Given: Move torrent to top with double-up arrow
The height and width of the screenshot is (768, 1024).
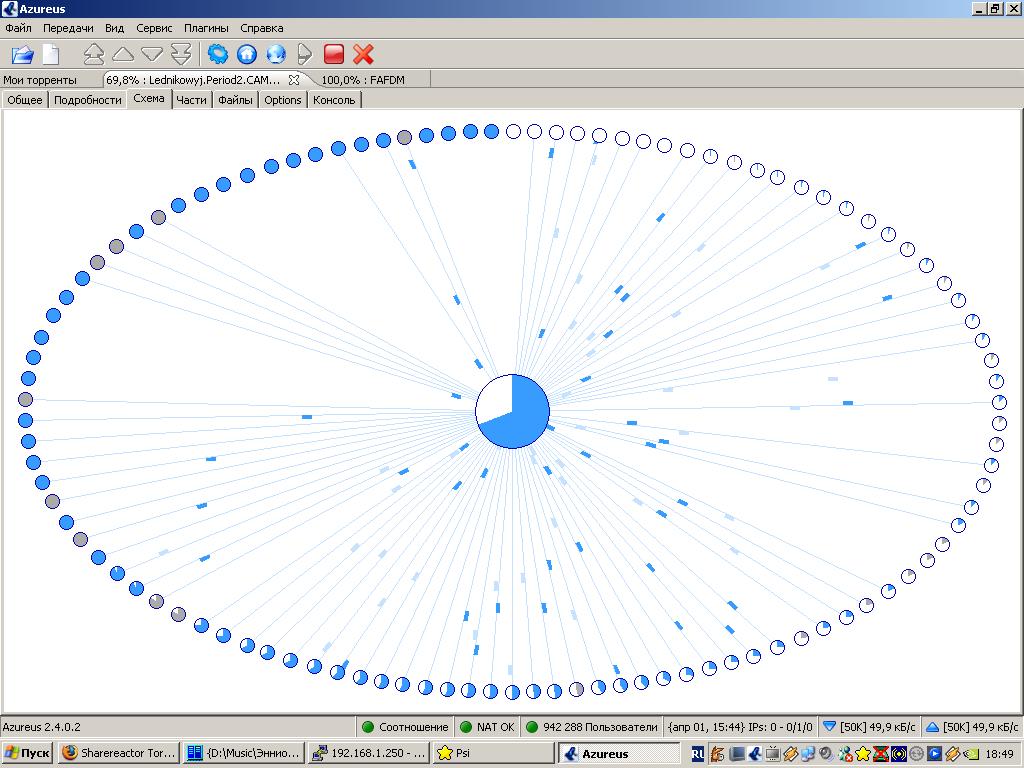Looking at the screenshot, I should coord(94,54).
